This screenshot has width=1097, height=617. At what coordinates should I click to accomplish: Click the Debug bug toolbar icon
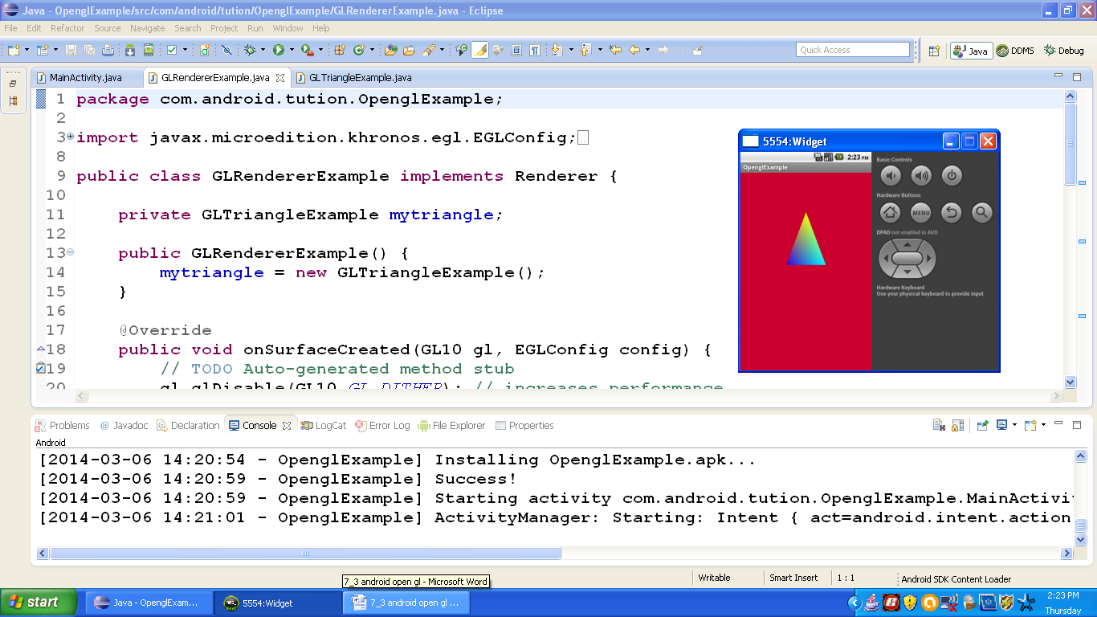coord(250,50)
